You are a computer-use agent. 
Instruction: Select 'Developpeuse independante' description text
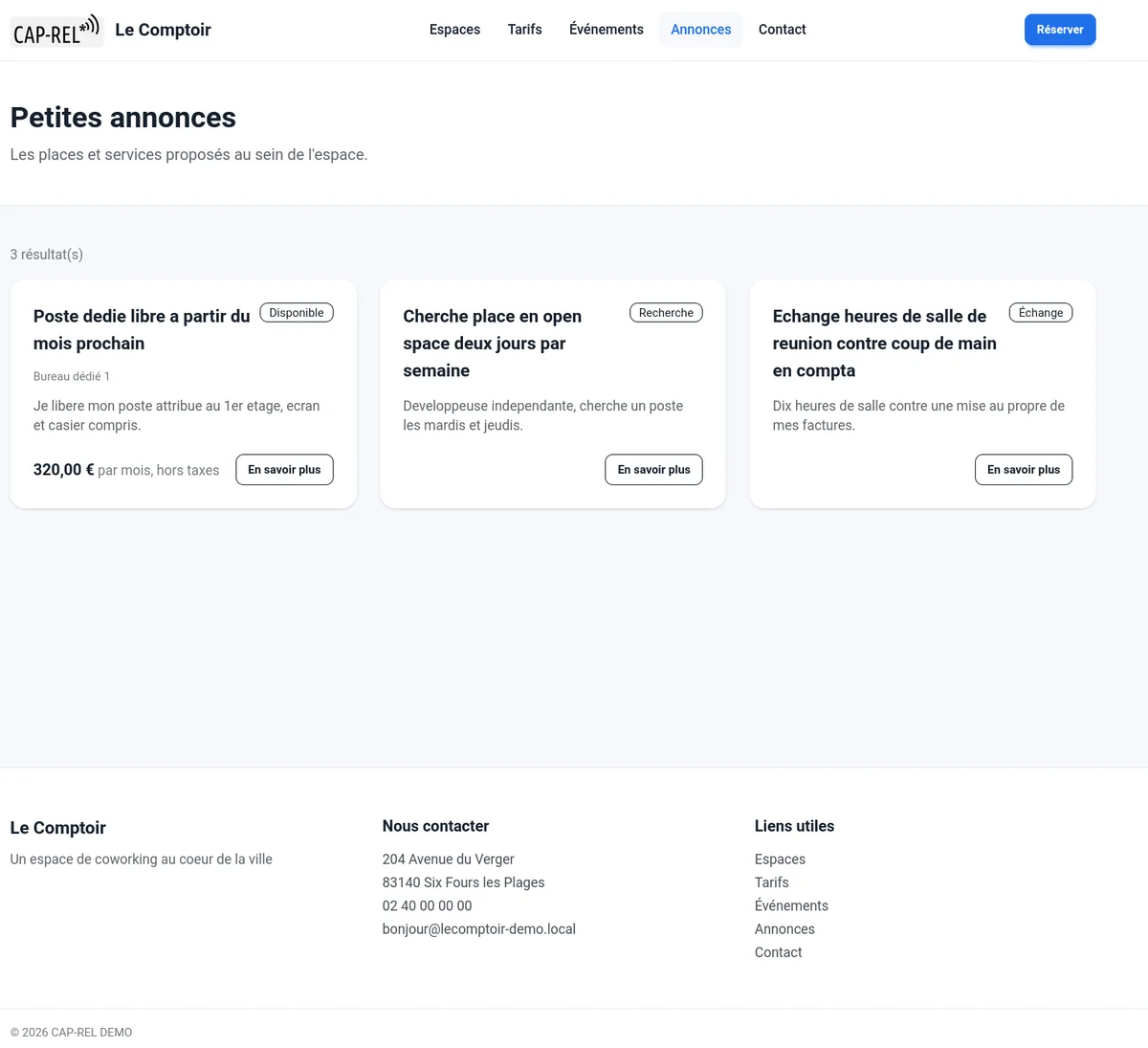coord(543,415)
